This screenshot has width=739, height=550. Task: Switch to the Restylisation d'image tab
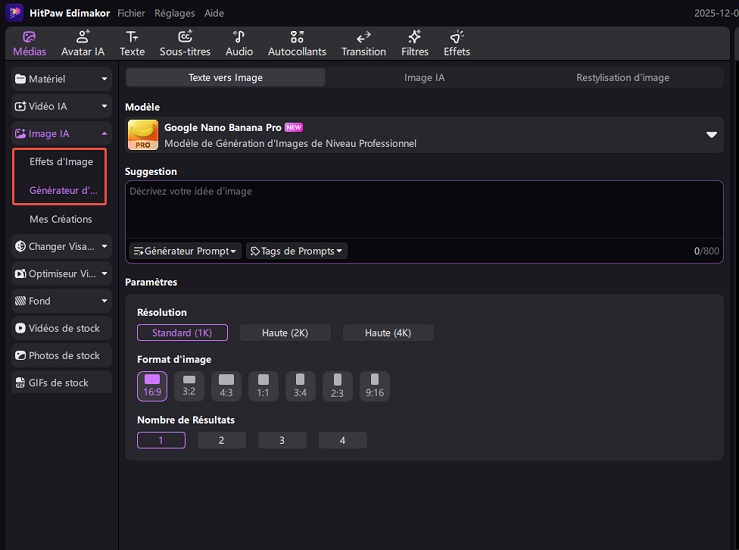click(x=622, y=77)
